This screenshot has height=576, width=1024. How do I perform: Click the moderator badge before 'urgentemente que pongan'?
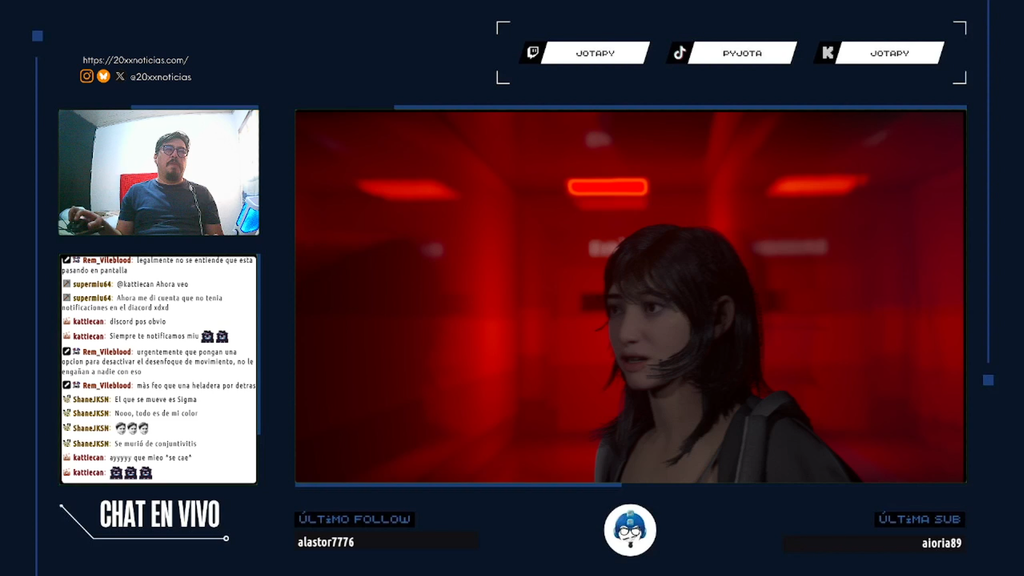[67, 351]
